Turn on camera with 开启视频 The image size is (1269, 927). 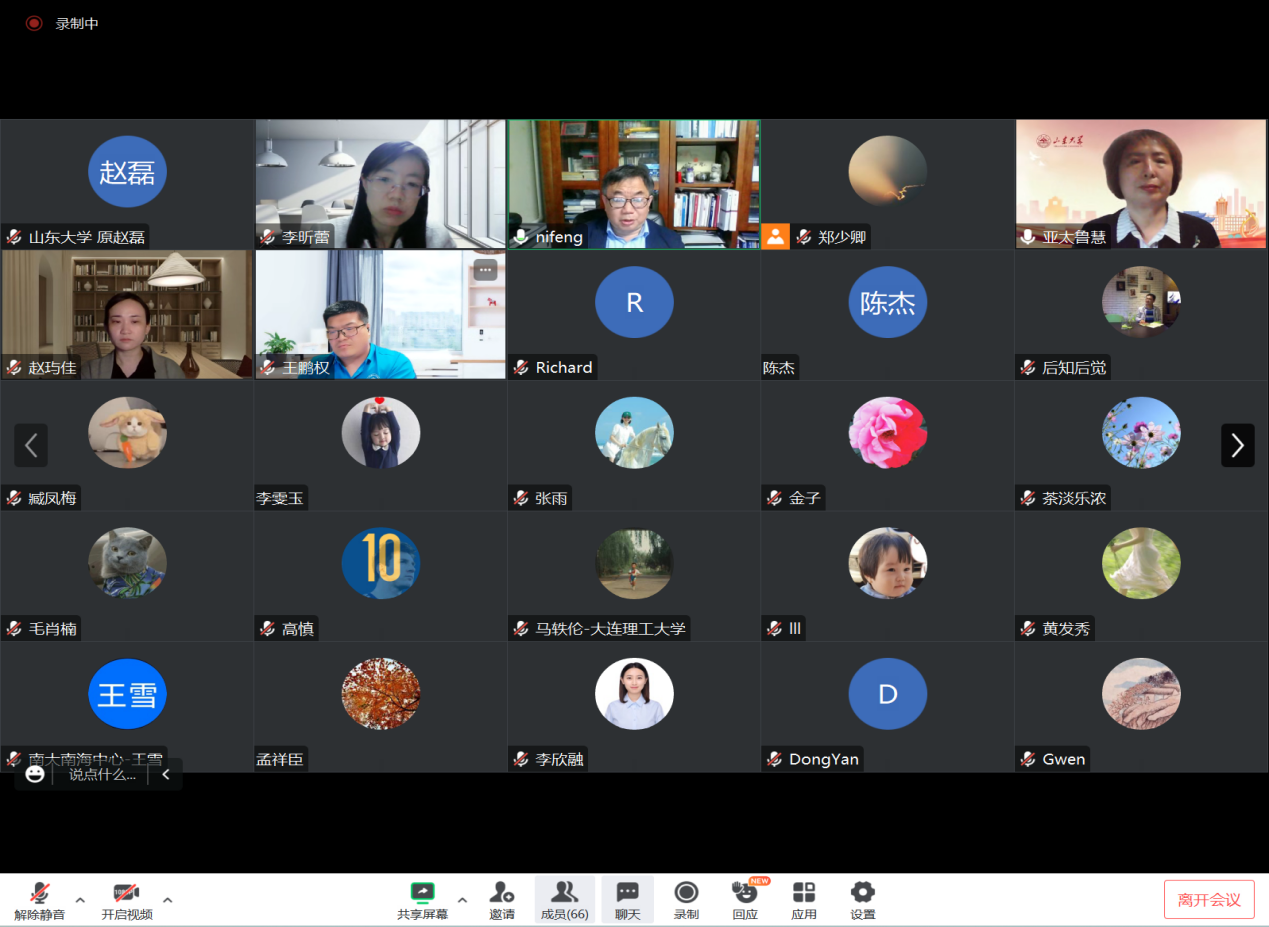[126, 893]
